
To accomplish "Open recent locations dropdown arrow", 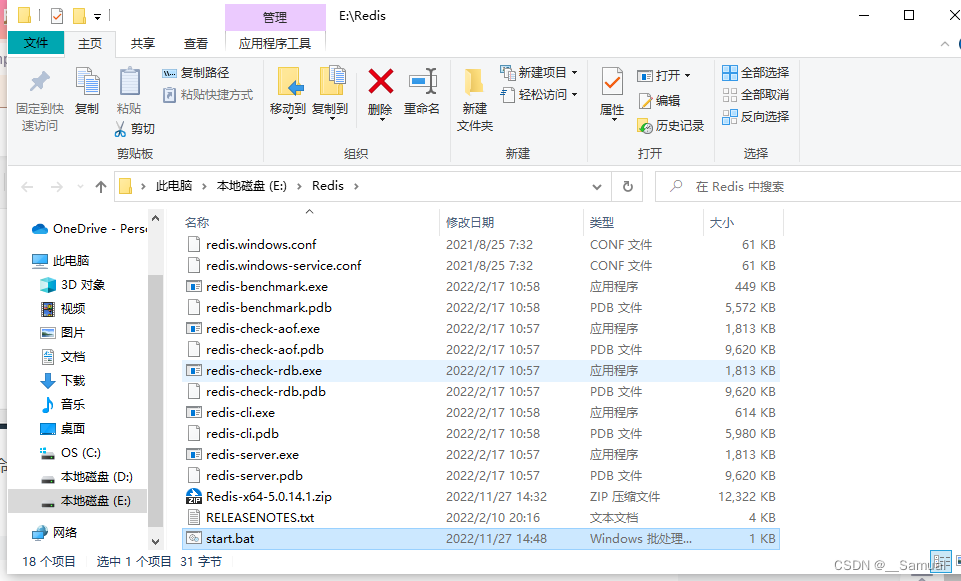I will [80, 187].
